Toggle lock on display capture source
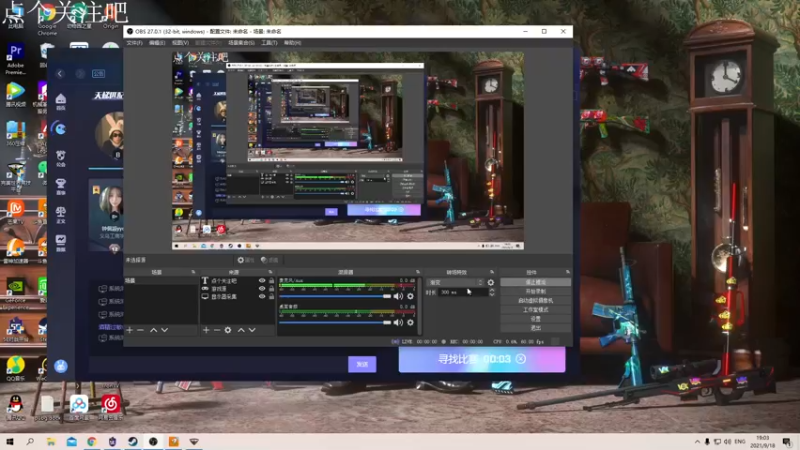This screenshot has height=450, width=800. pos(271,296)
